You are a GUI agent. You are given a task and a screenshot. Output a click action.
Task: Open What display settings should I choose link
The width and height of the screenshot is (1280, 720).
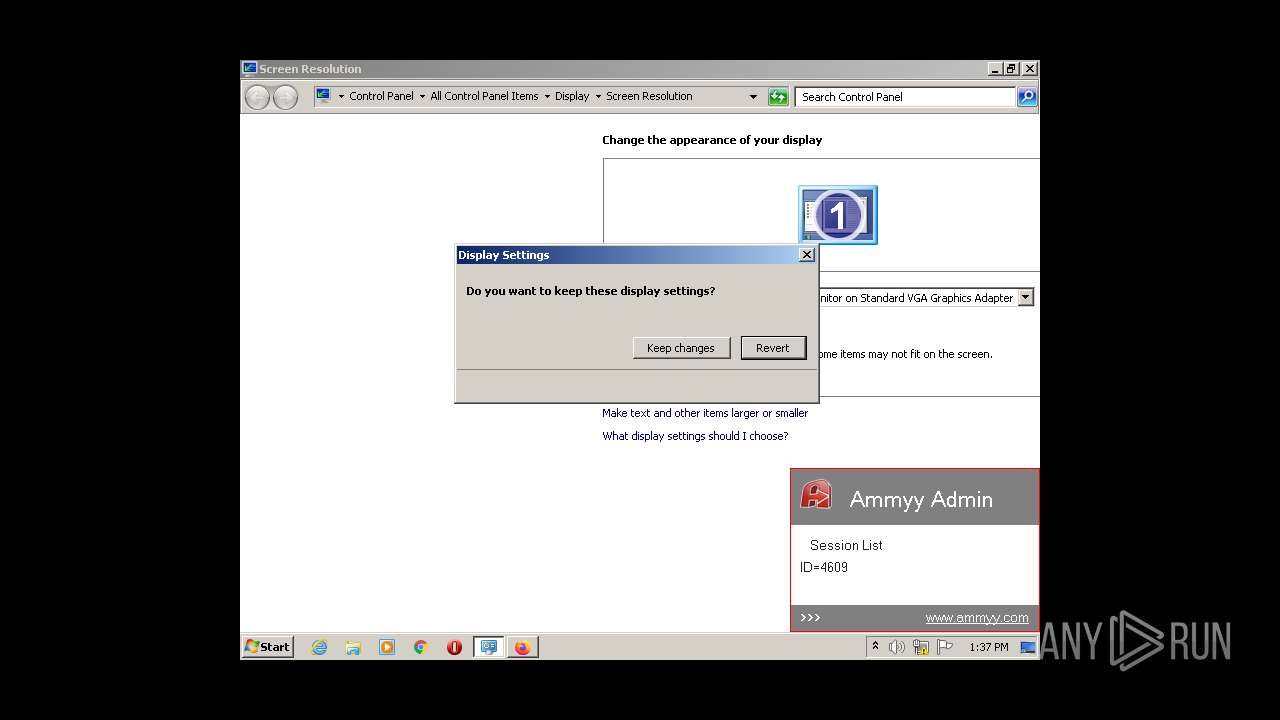695,436
